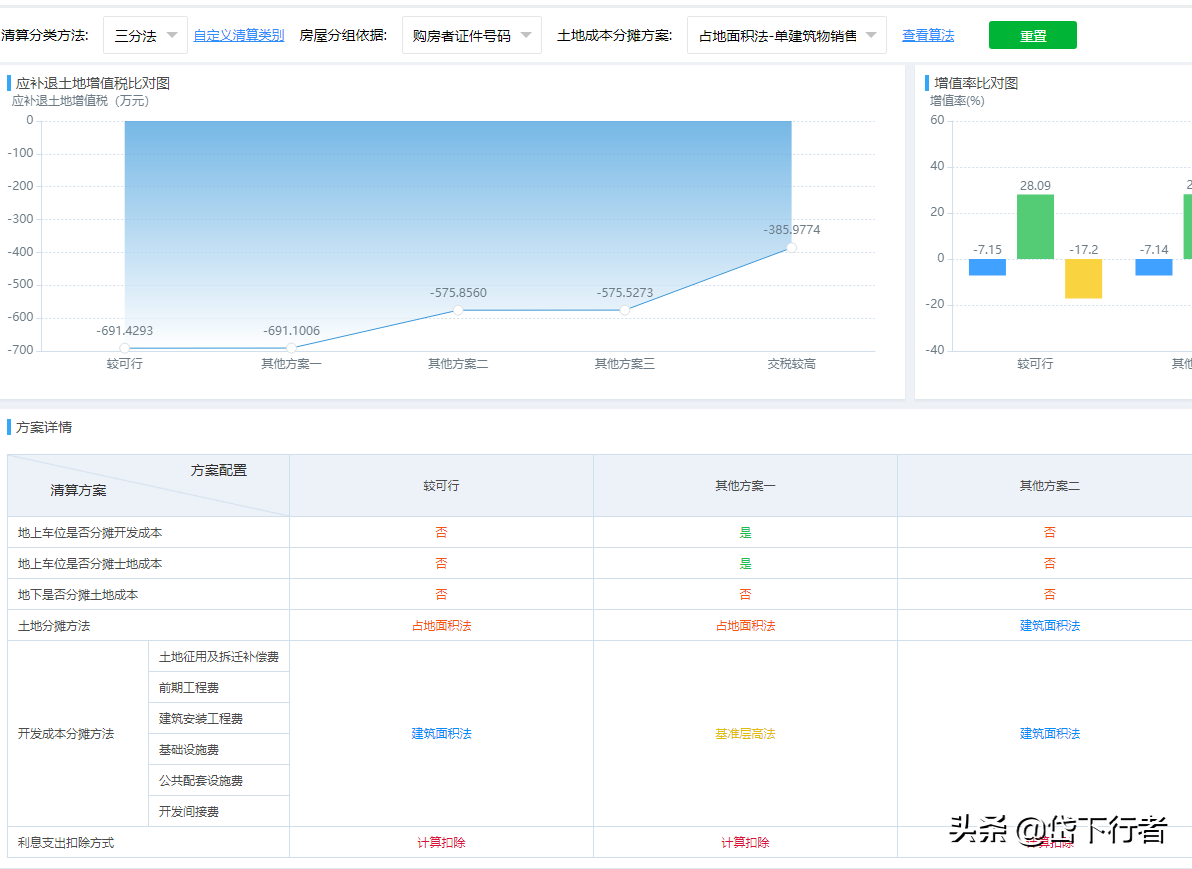The height and width of the screenshot is (869, 1192).
Task: Click the green 28.09 bar
Action: 1037,227
